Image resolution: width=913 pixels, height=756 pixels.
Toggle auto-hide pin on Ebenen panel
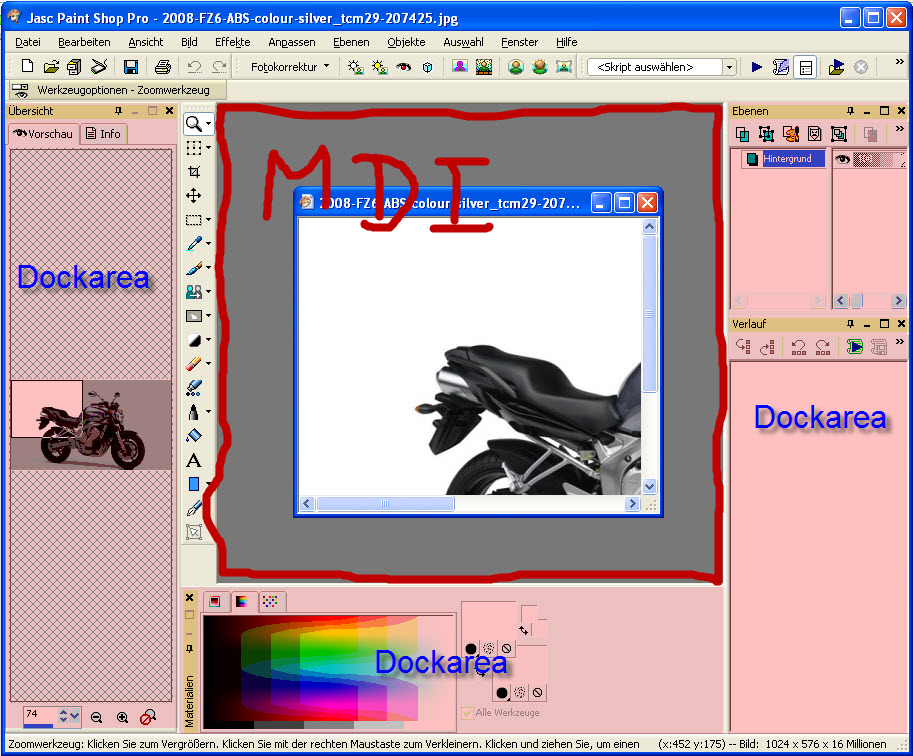pos(851,111)
